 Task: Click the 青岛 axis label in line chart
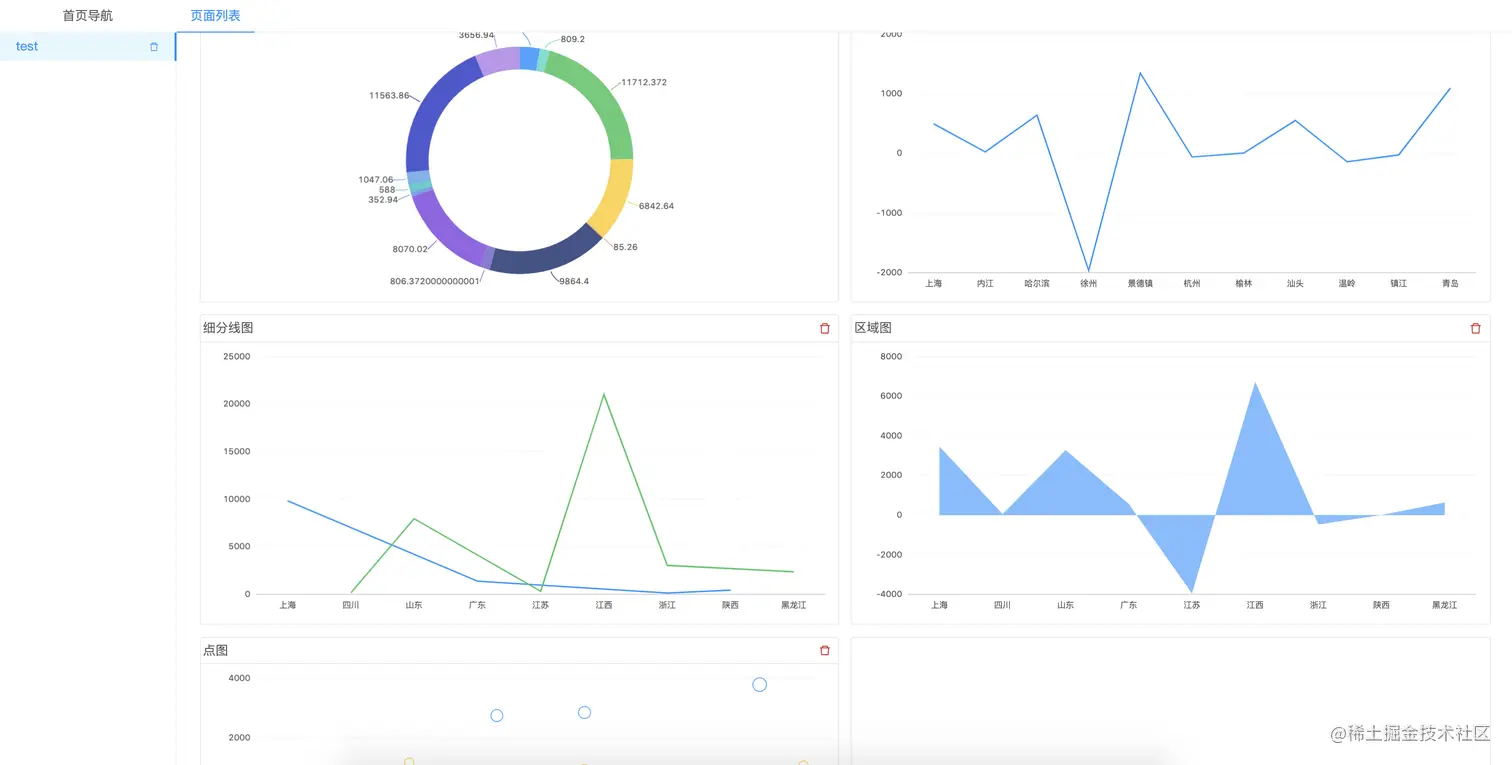coord(1449,283)
